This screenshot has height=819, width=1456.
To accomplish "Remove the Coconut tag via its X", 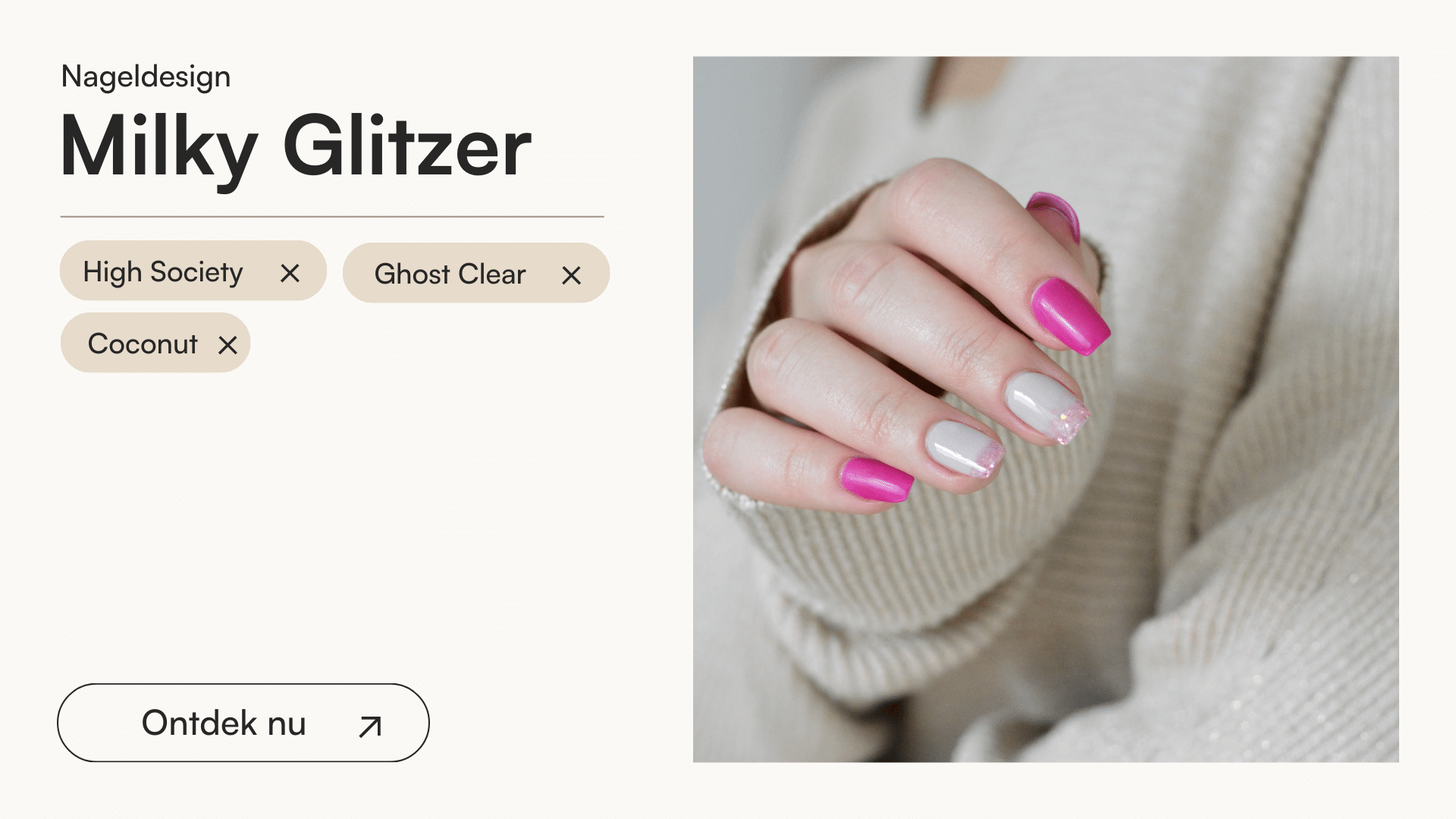I will (227, 345).
